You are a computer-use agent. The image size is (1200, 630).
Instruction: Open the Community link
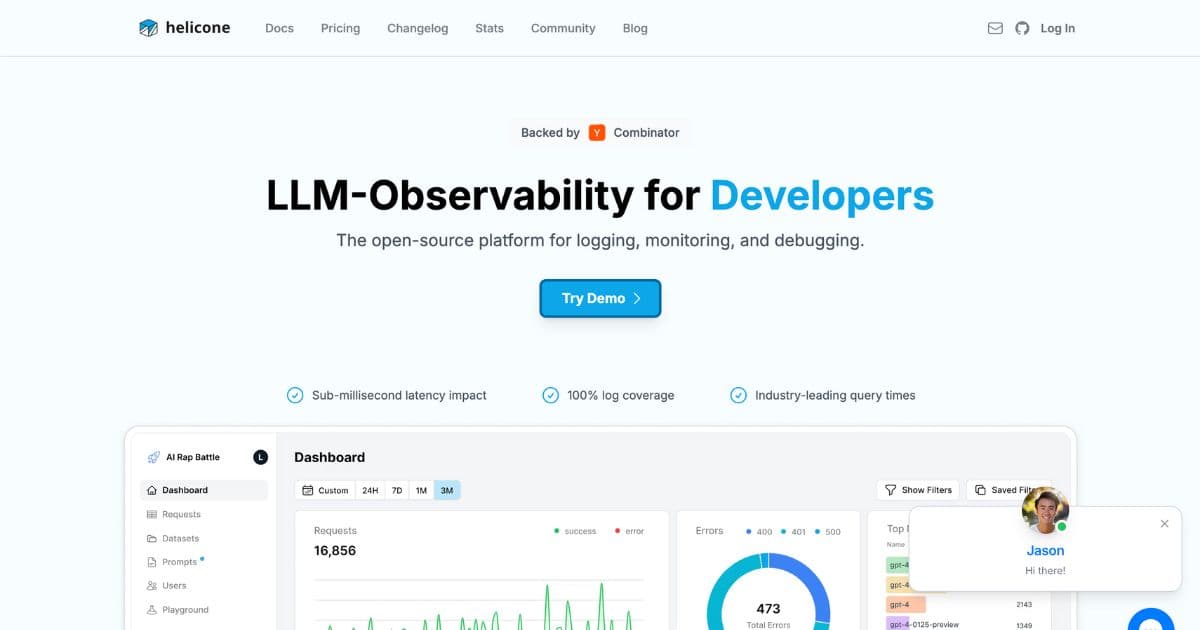[563, 28]
